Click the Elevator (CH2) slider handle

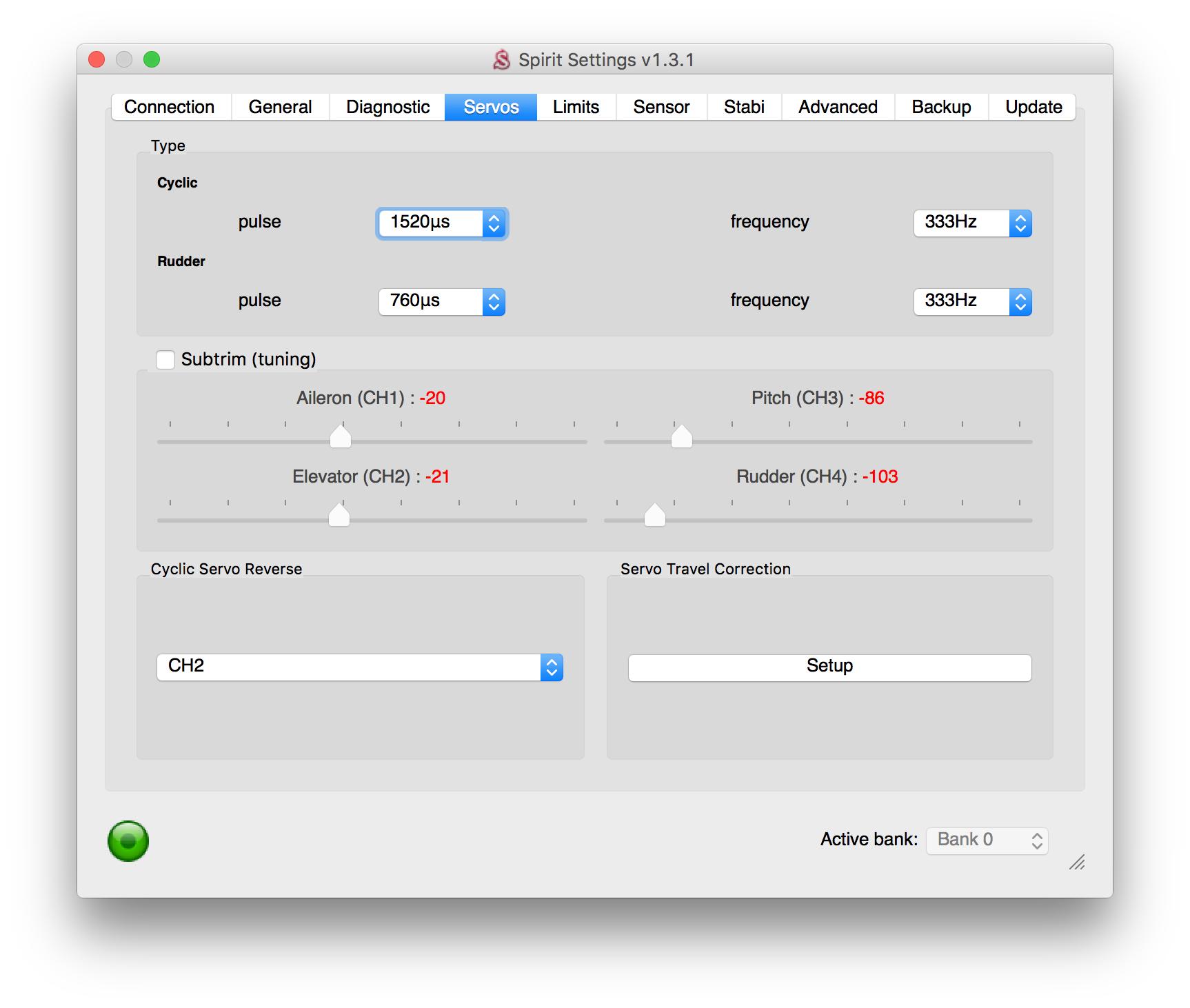(x=339, y=515)
